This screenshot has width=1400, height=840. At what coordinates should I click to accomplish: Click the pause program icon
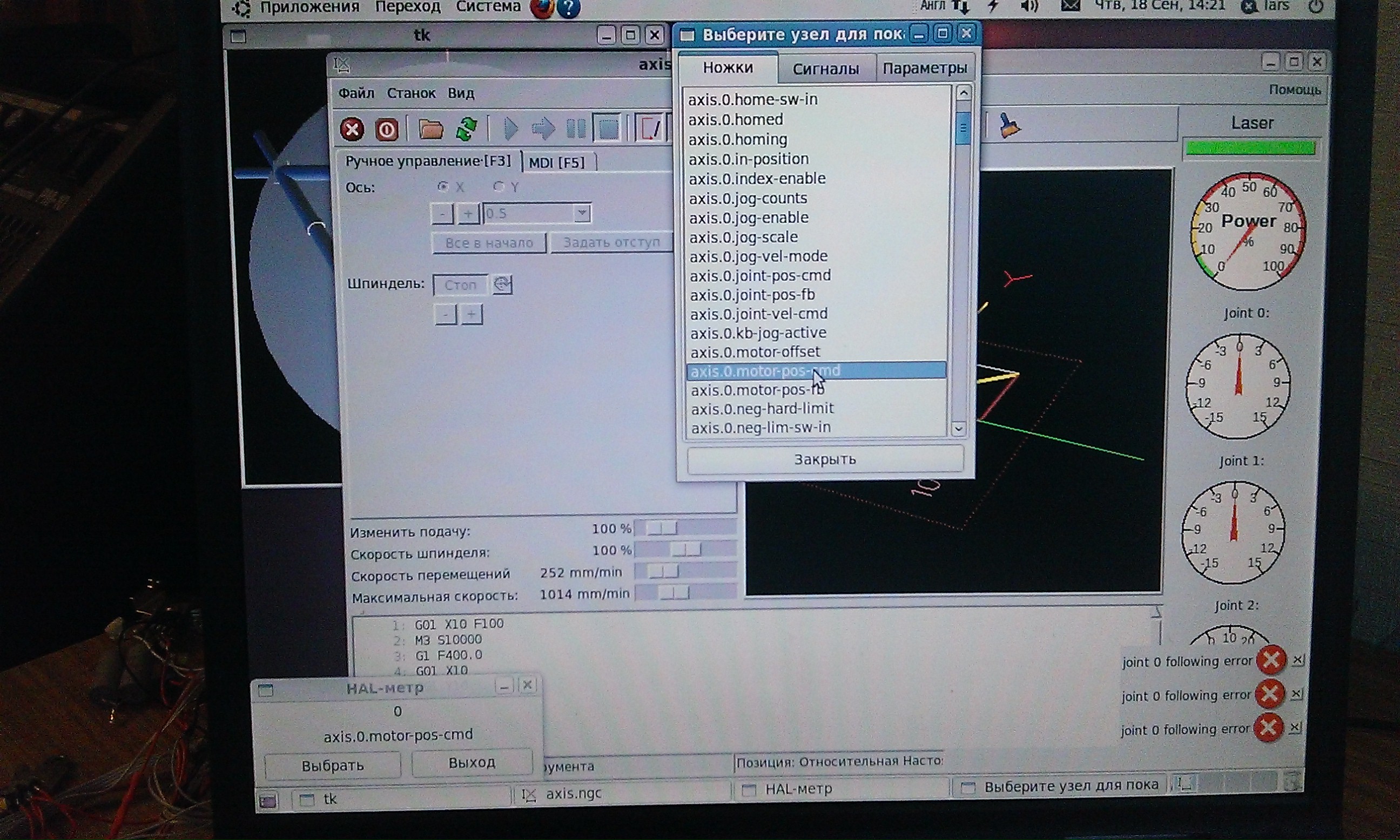(x=576, y=129)
